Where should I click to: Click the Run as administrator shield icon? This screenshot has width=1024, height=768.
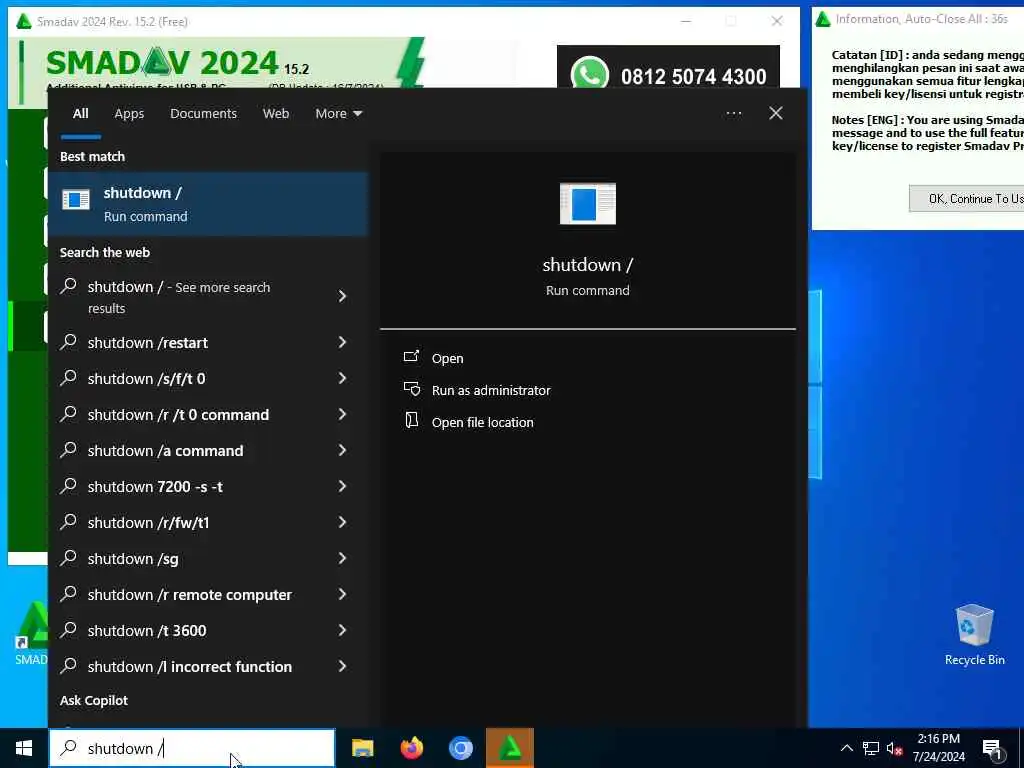[x=411, y=389]
